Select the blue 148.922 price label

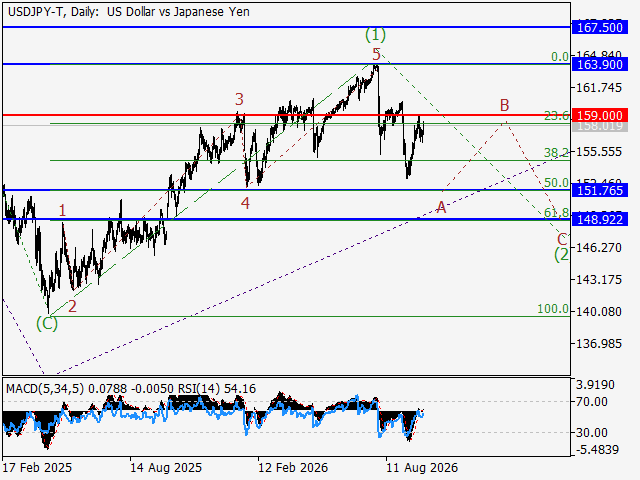click(600, 220)
